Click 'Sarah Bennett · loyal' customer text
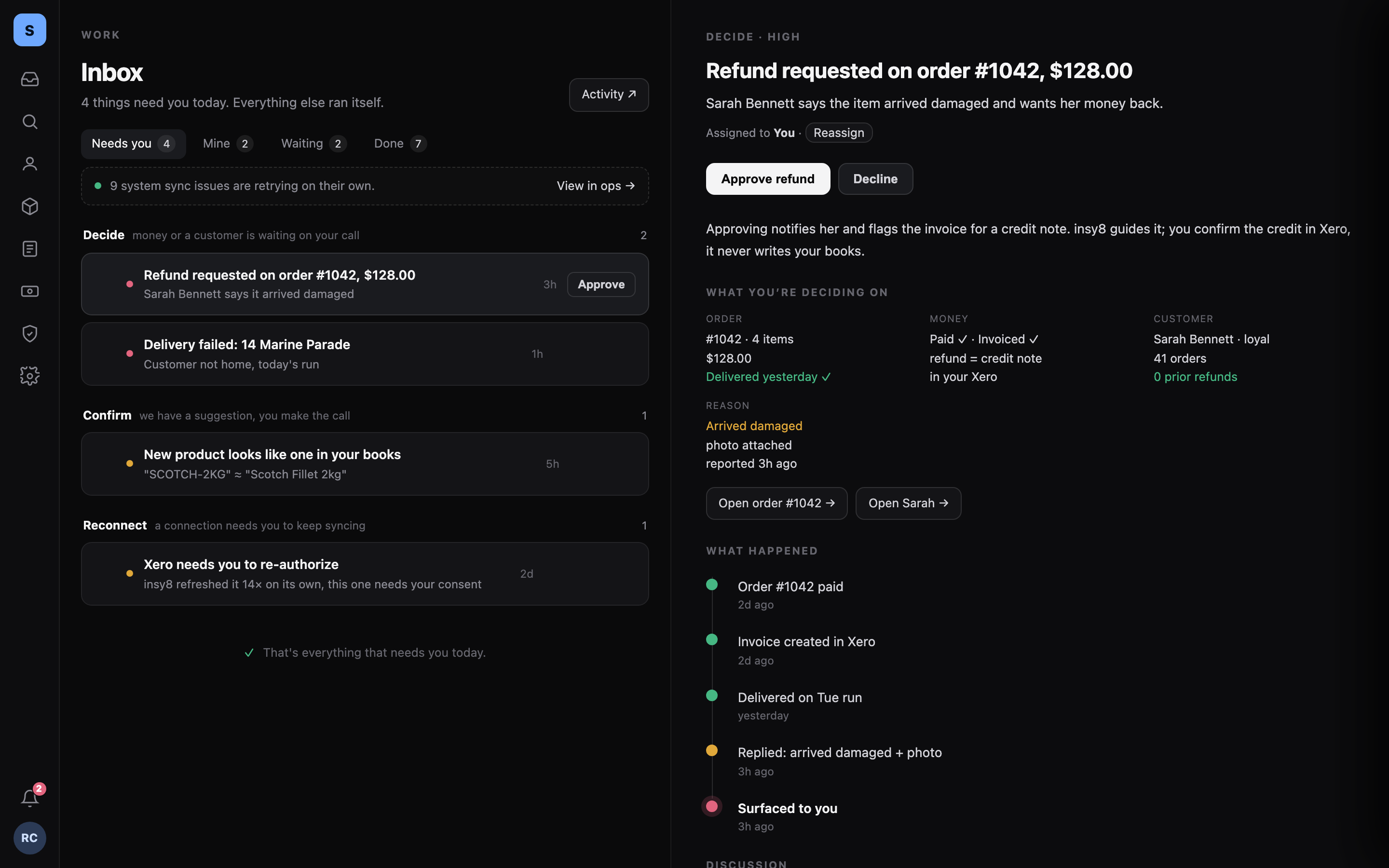This screenshot has height=868, width=1389. pos(1211,339)
